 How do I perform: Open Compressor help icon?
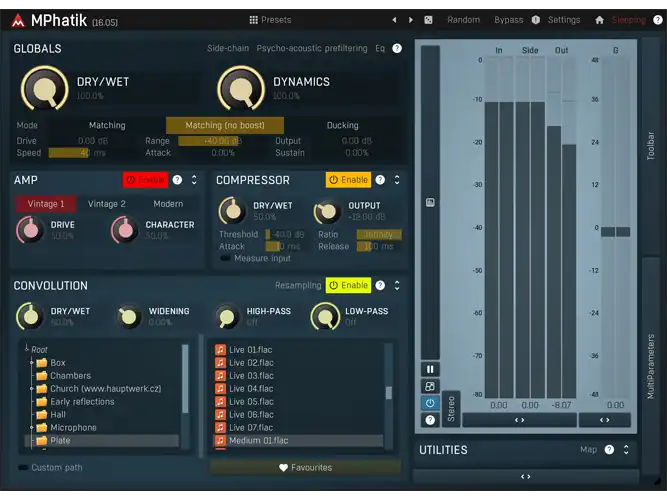click(x=380, y=180)
